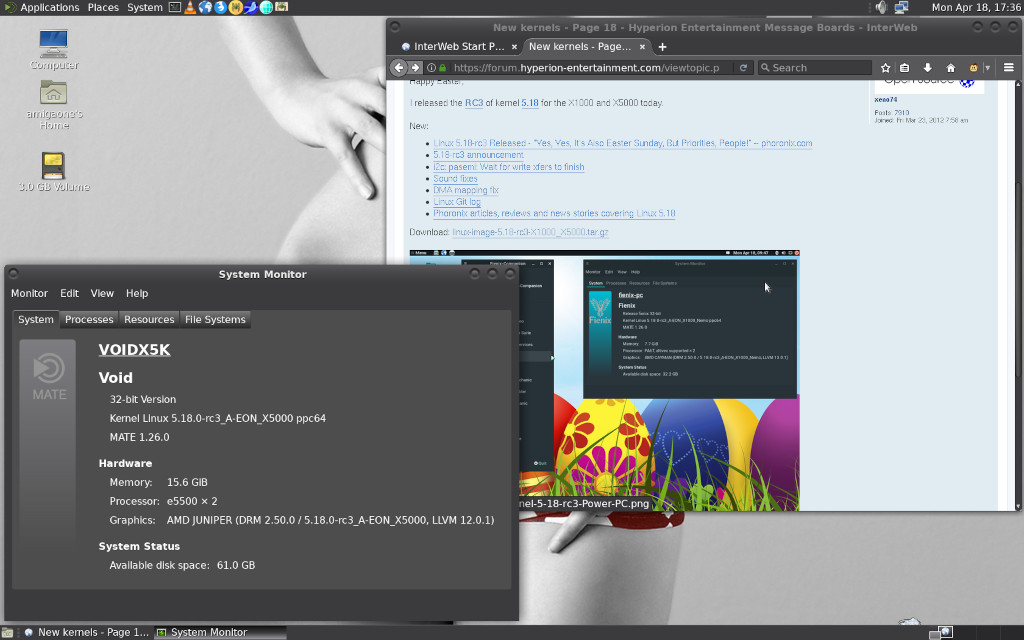Close the InterWeb Start Page tab
Viewport: 1024px width, 640px height.
pyautogui.click(x=515, y=46)
